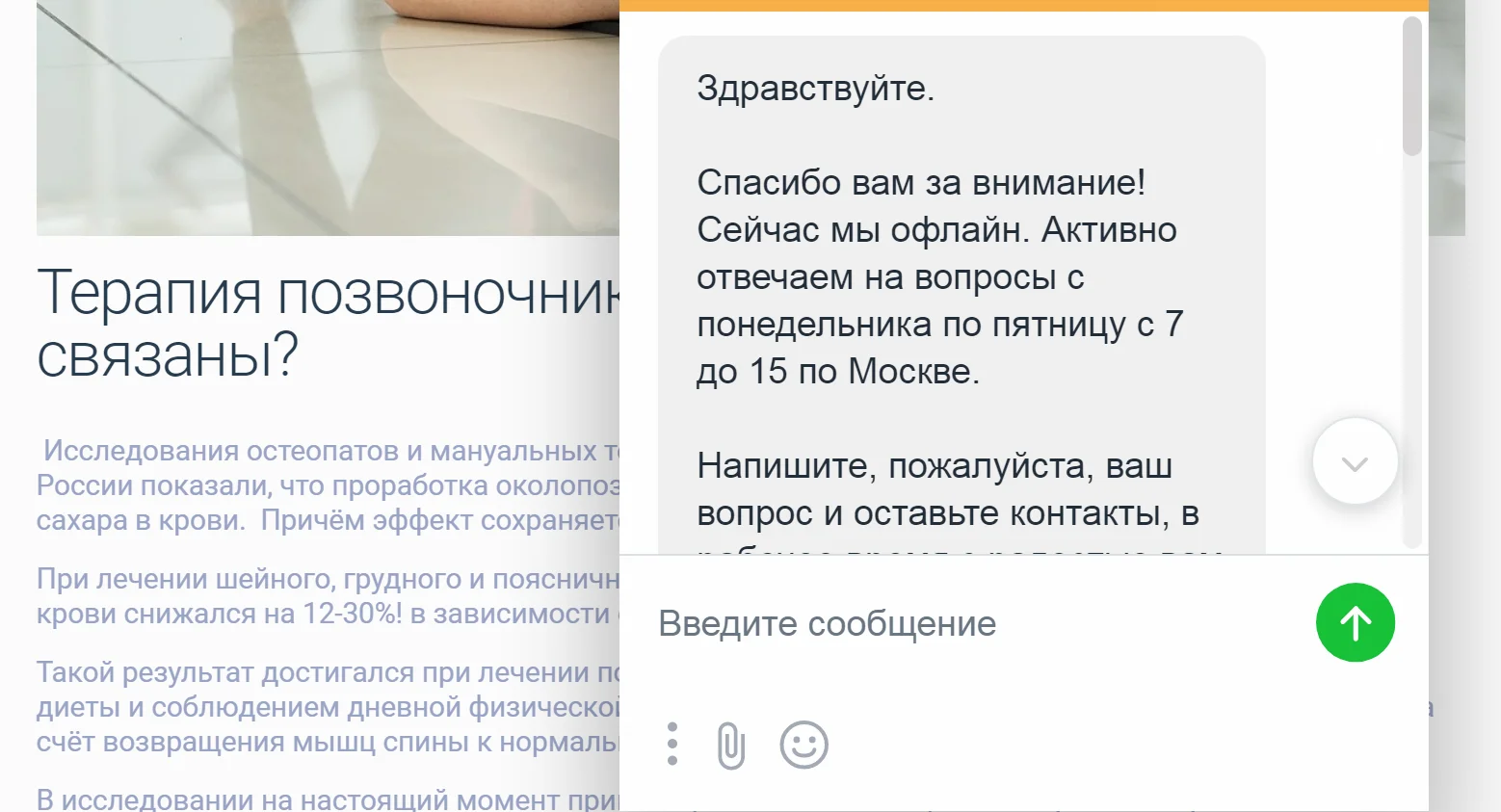Attach a file using the paperclip icon
Viewport: 1501px width, 812px height.
[730, 744]
